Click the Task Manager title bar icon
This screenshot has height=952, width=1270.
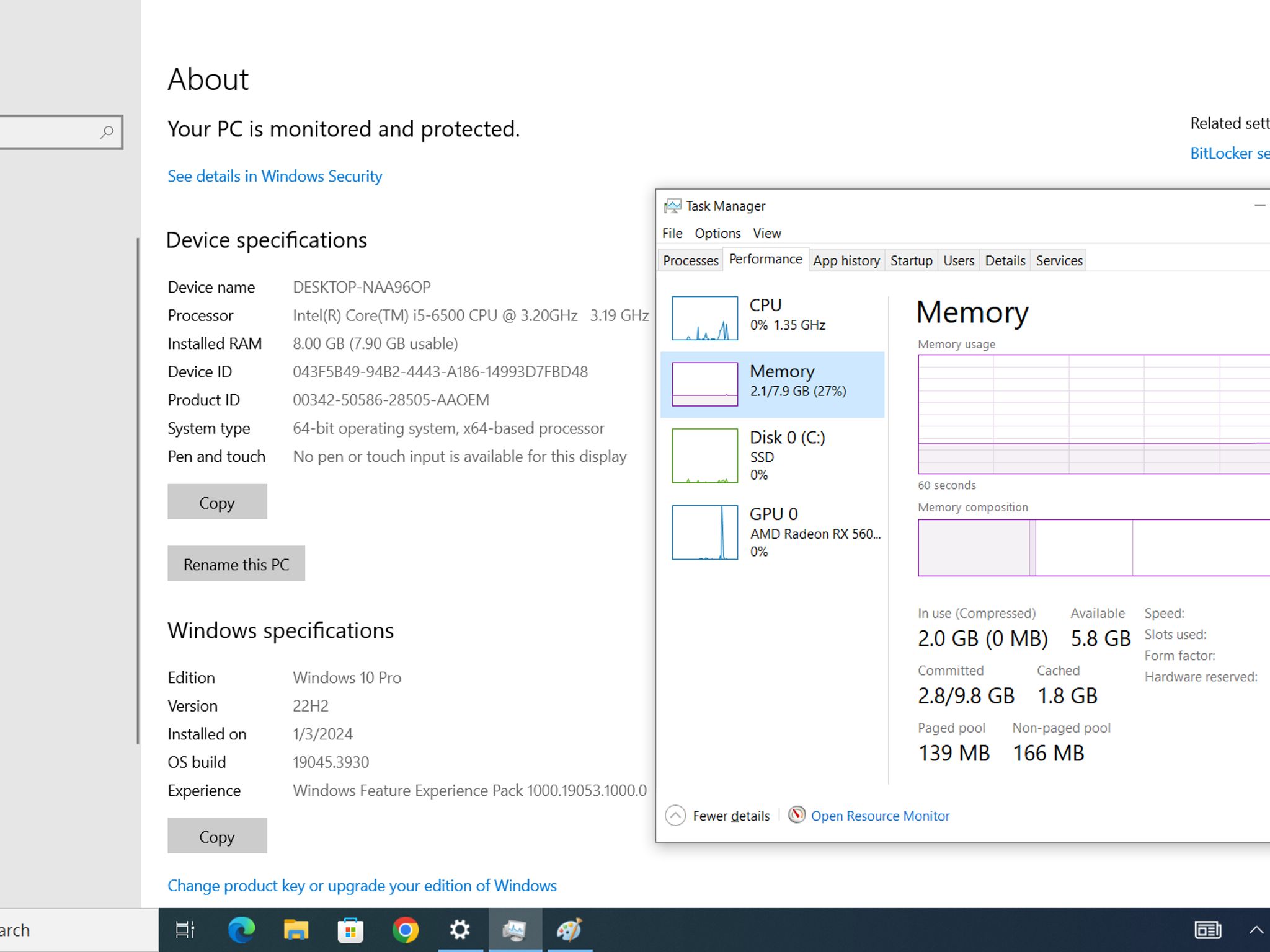point(672,206)
